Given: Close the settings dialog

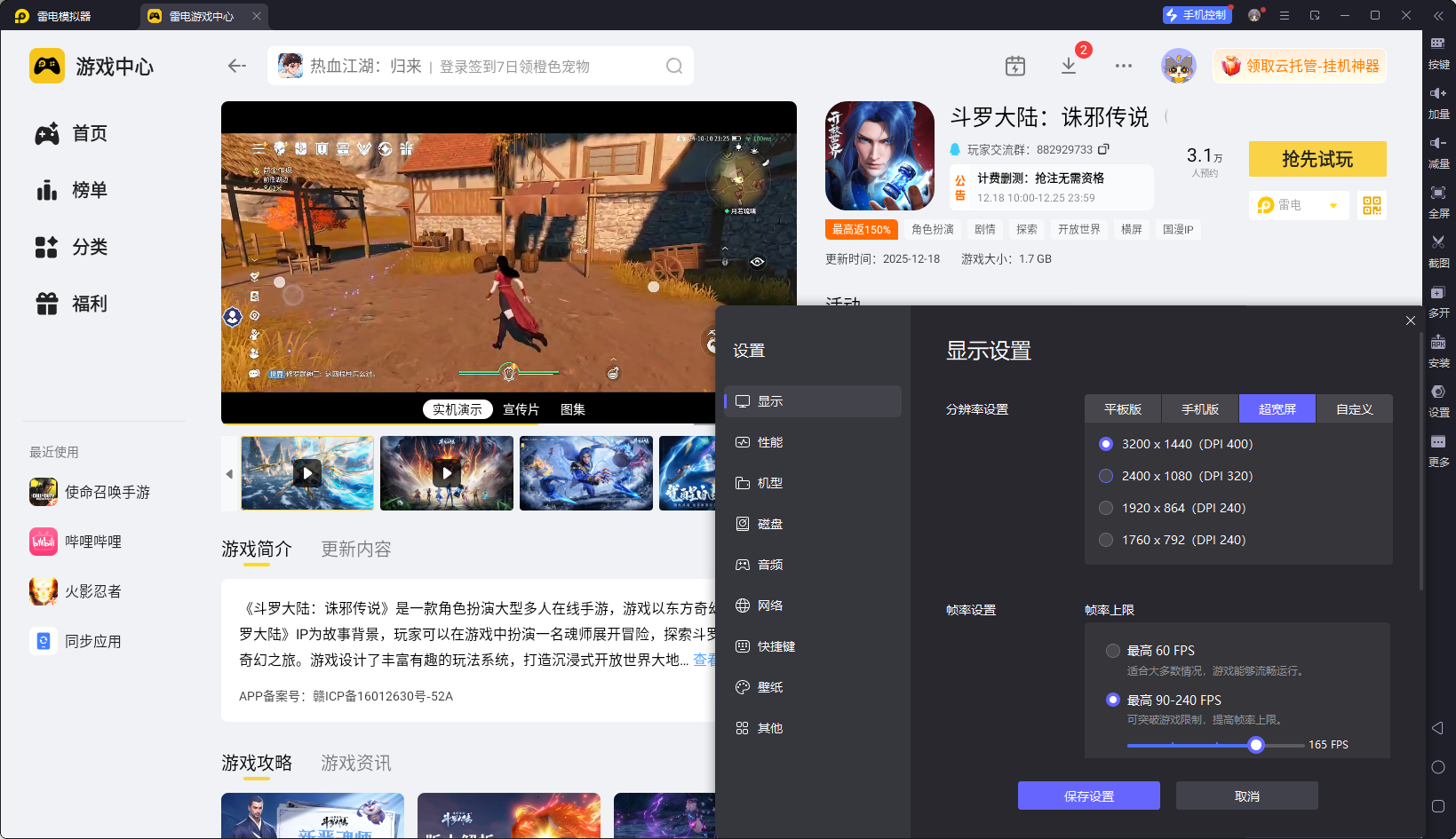Looking at the screenshot, I should coord(1411,321).
